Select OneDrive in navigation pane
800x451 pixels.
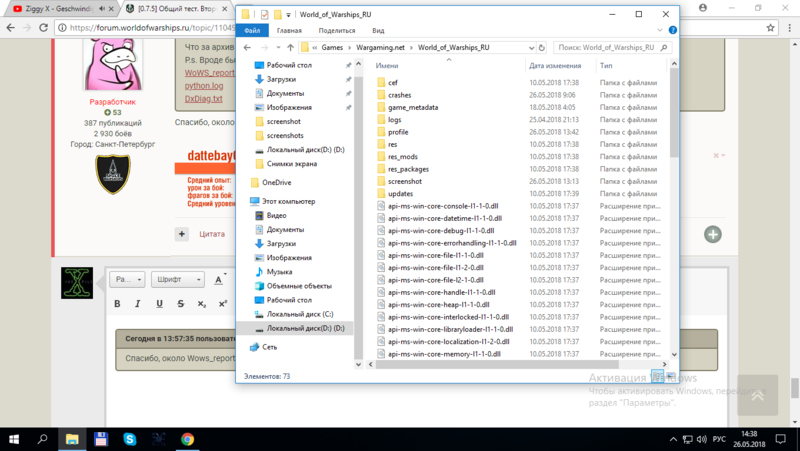pyautogui.click(x=277, y=183)
